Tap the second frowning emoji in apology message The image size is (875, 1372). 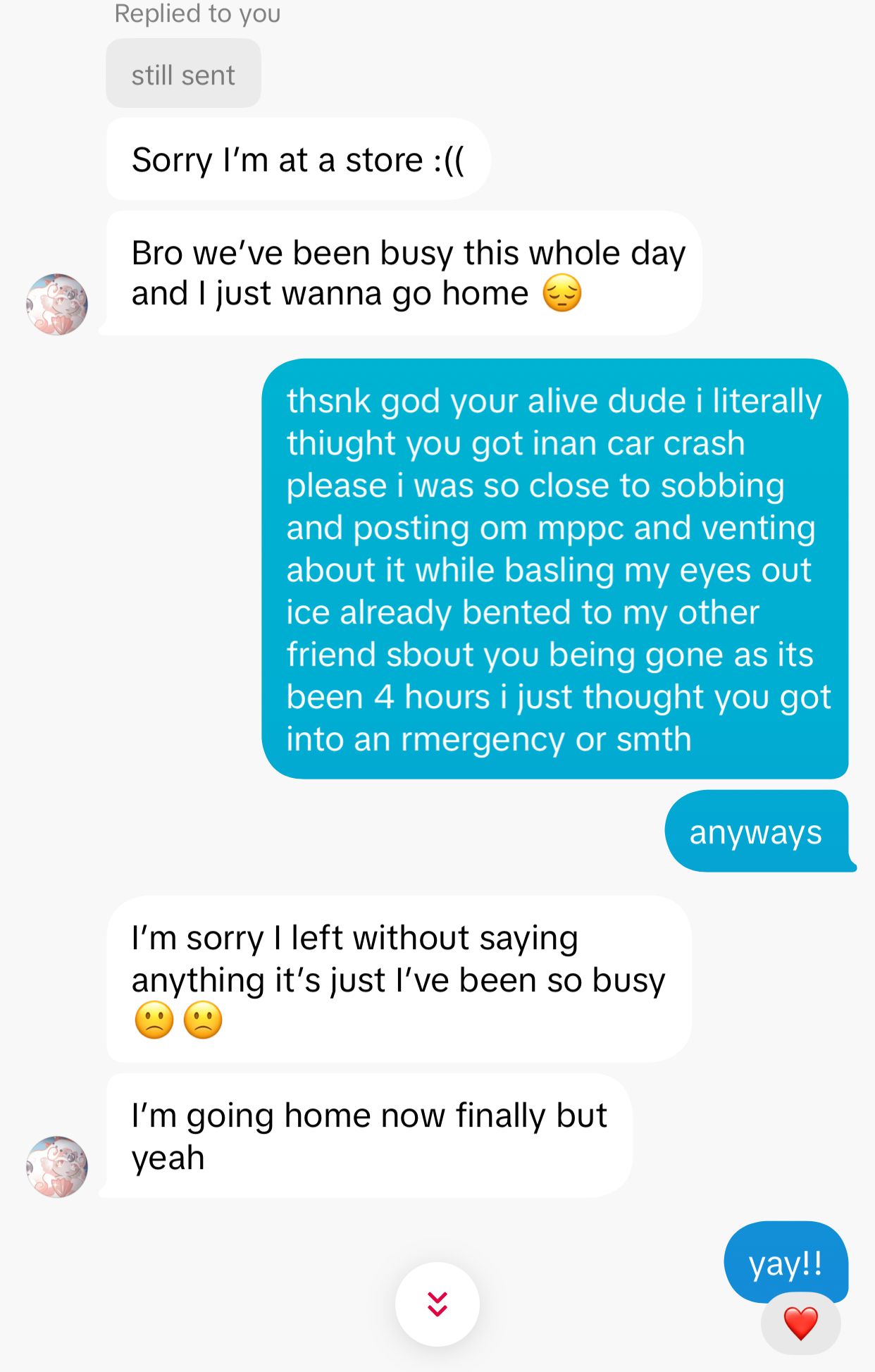[x=203, y=1020]
